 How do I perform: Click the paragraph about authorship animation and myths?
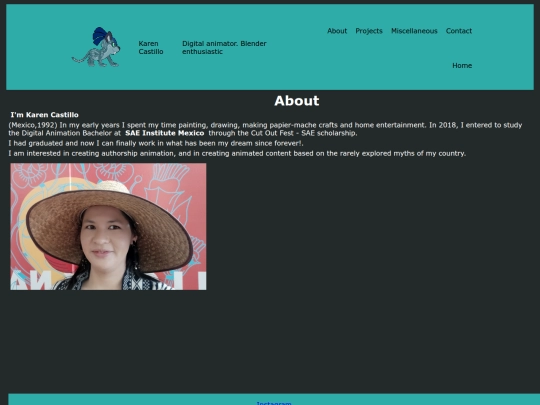click(237, 154)
